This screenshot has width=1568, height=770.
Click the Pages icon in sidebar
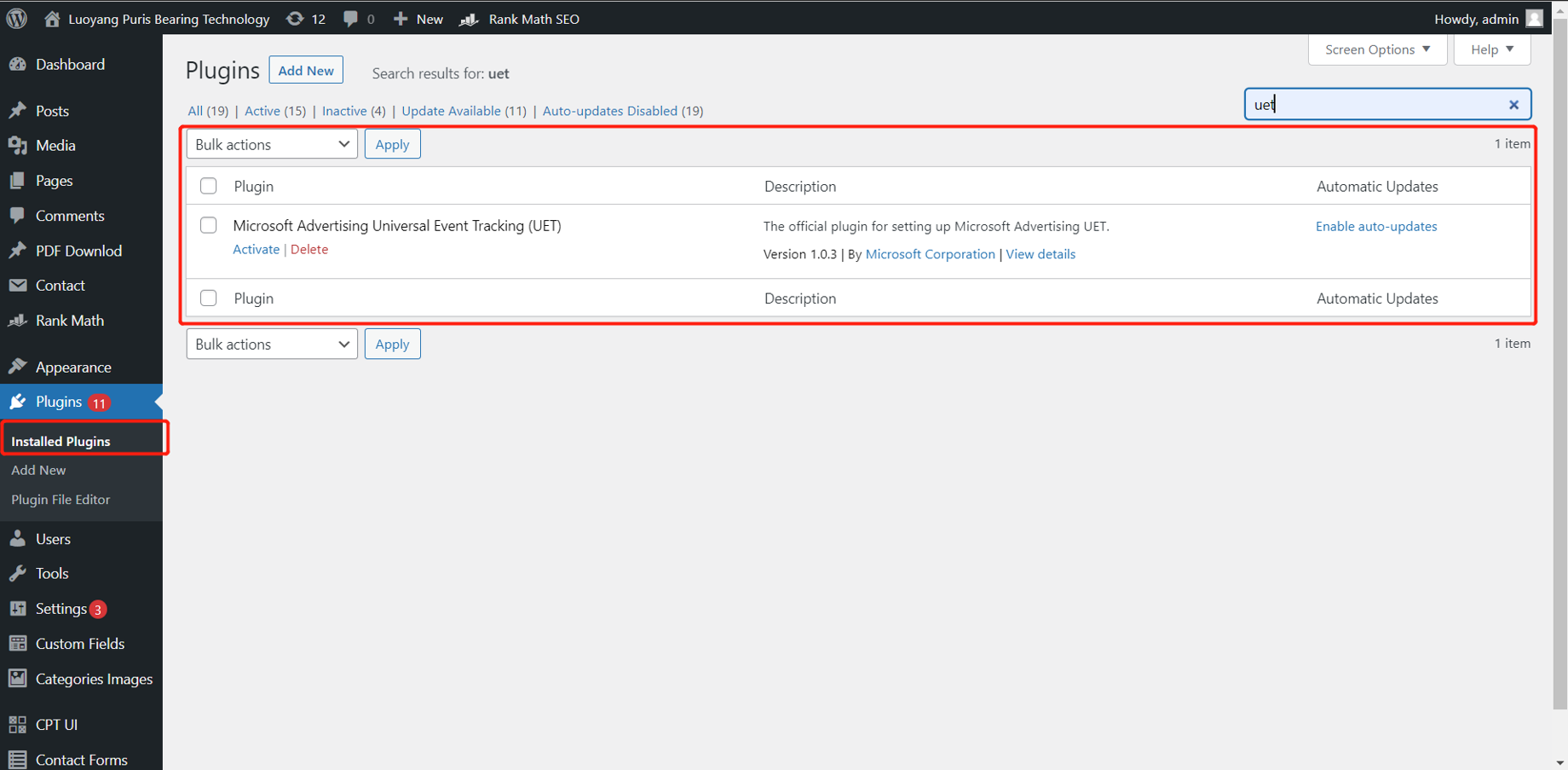(18, 181)
